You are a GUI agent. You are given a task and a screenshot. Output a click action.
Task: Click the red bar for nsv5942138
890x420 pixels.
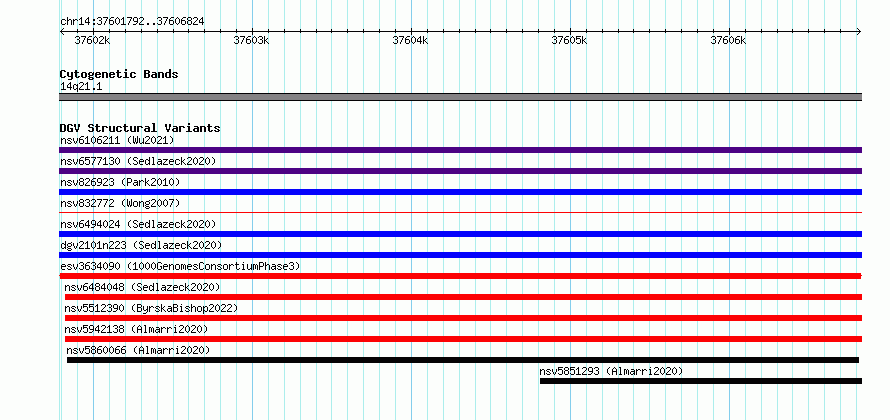[463, 339]
